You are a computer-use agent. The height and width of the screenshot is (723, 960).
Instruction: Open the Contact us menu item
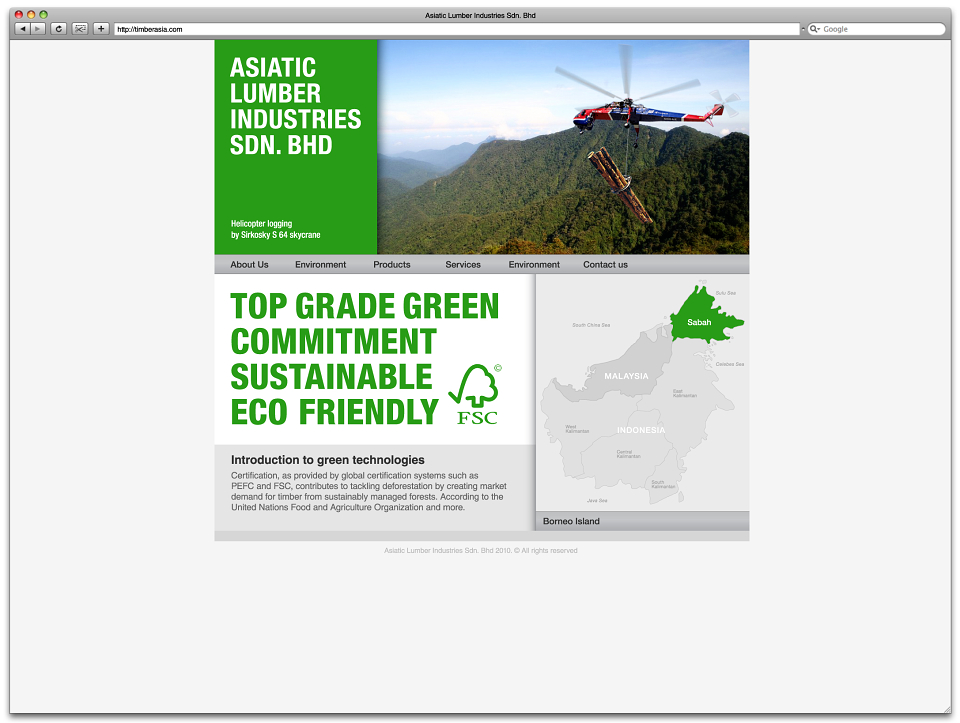(x=605, y=264)
